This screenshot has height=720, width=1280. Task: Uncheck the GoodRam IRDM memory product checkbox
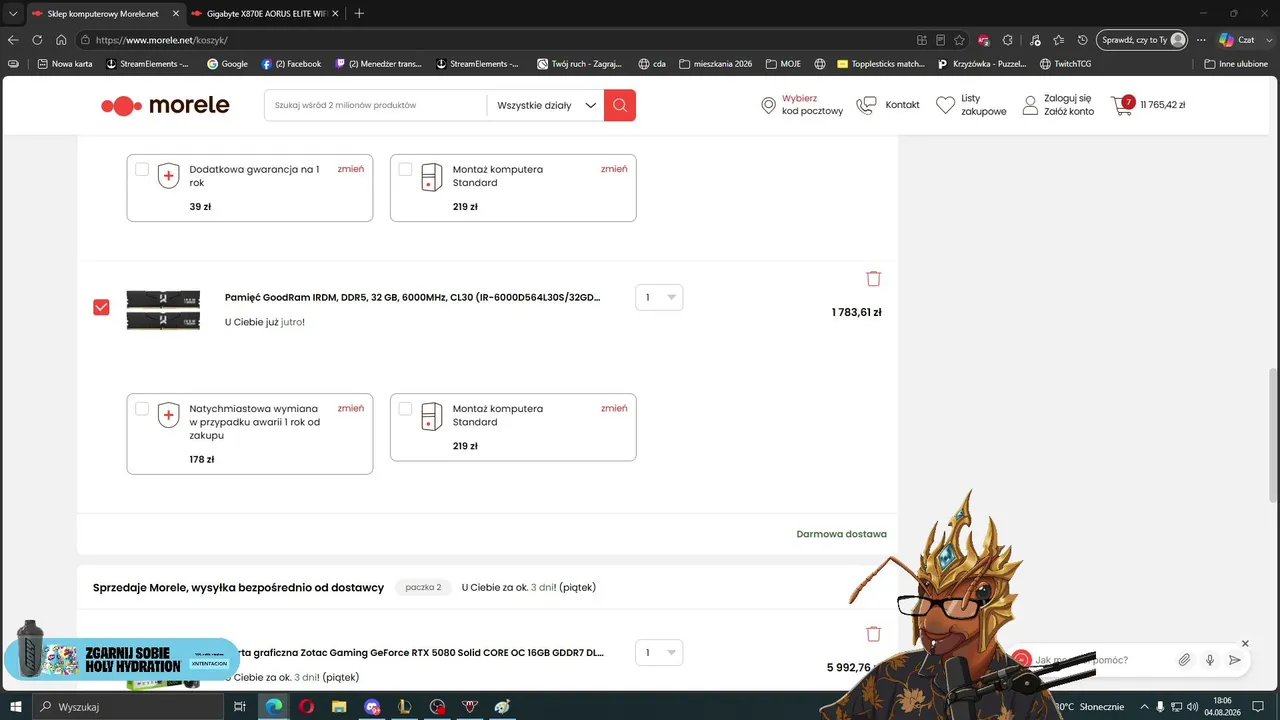coord(101,307)
